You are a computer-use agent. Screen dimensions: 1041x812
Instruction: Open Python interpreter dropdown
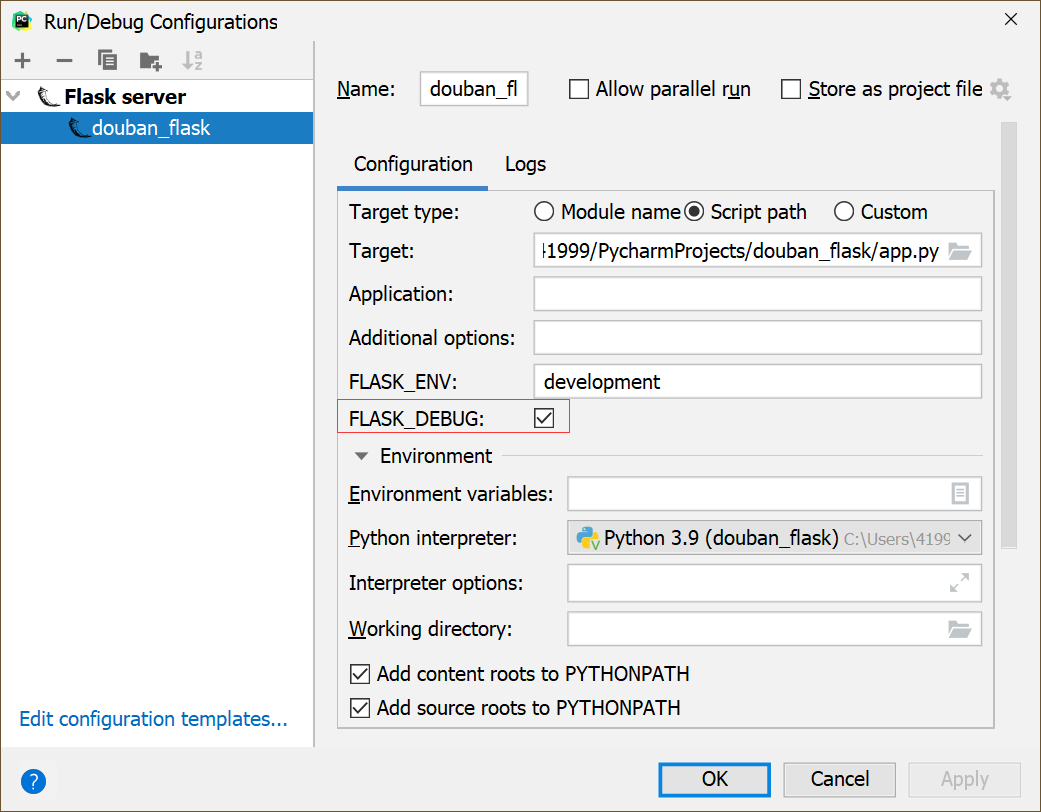(965, 538)
